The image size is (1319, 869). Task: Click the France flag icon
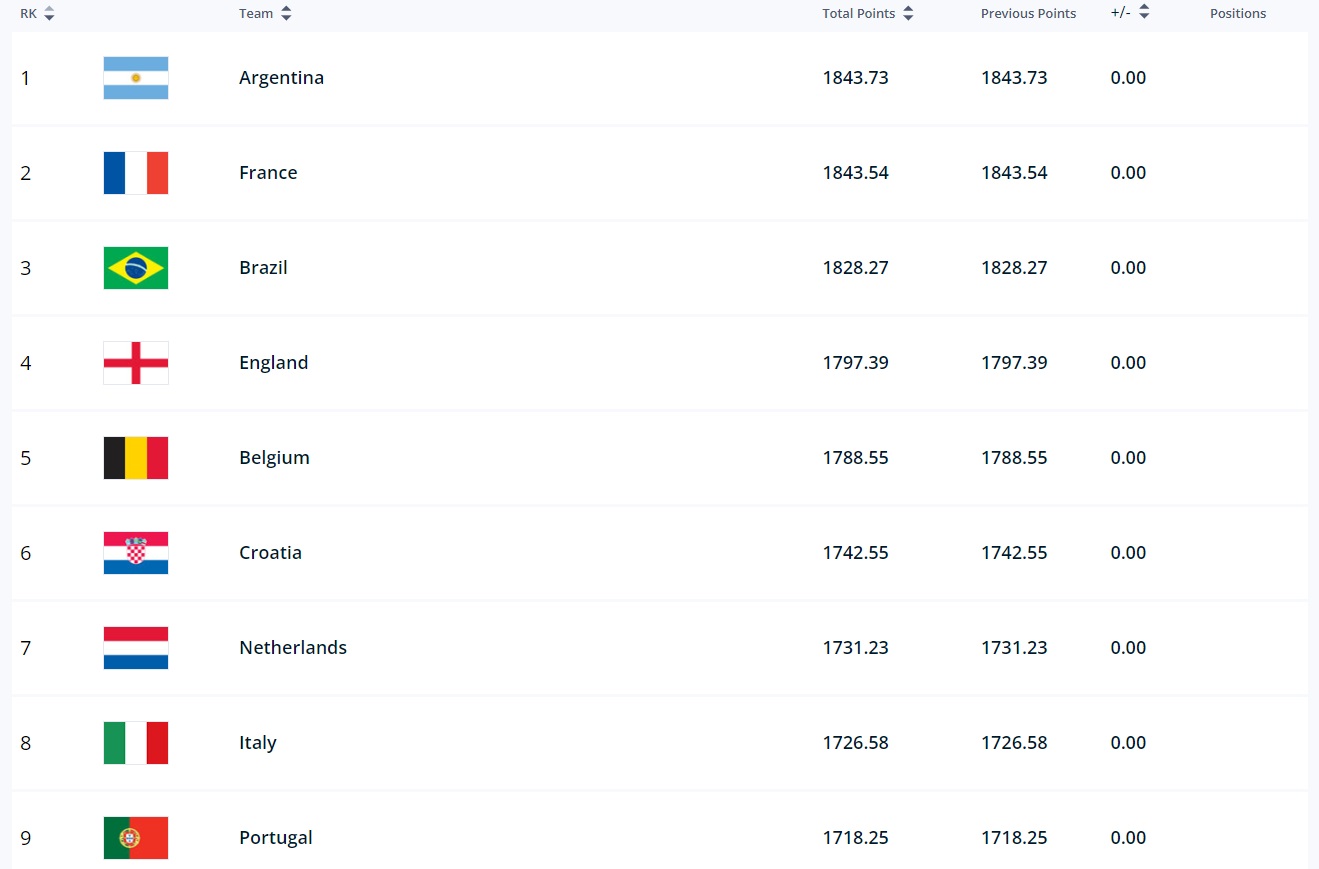click(x=135, y=172)
